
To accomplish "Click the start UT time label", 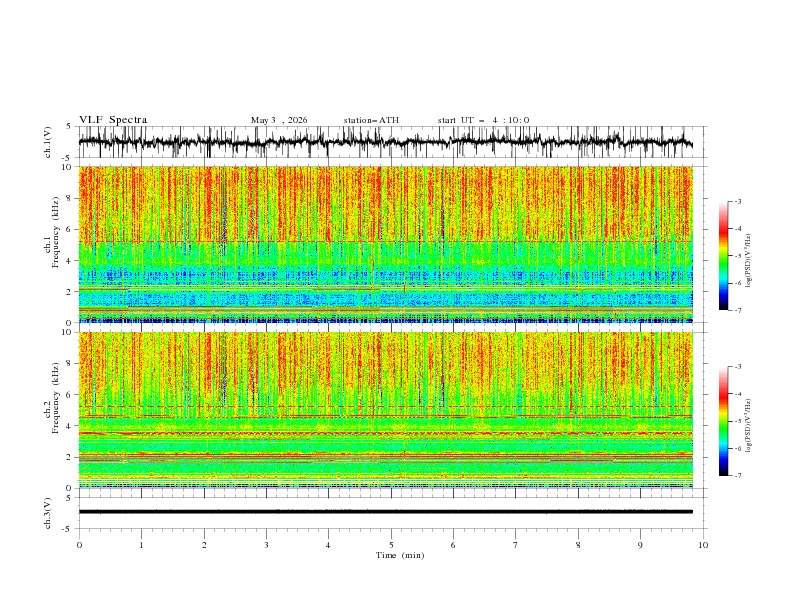I will (x=483, y=120).
